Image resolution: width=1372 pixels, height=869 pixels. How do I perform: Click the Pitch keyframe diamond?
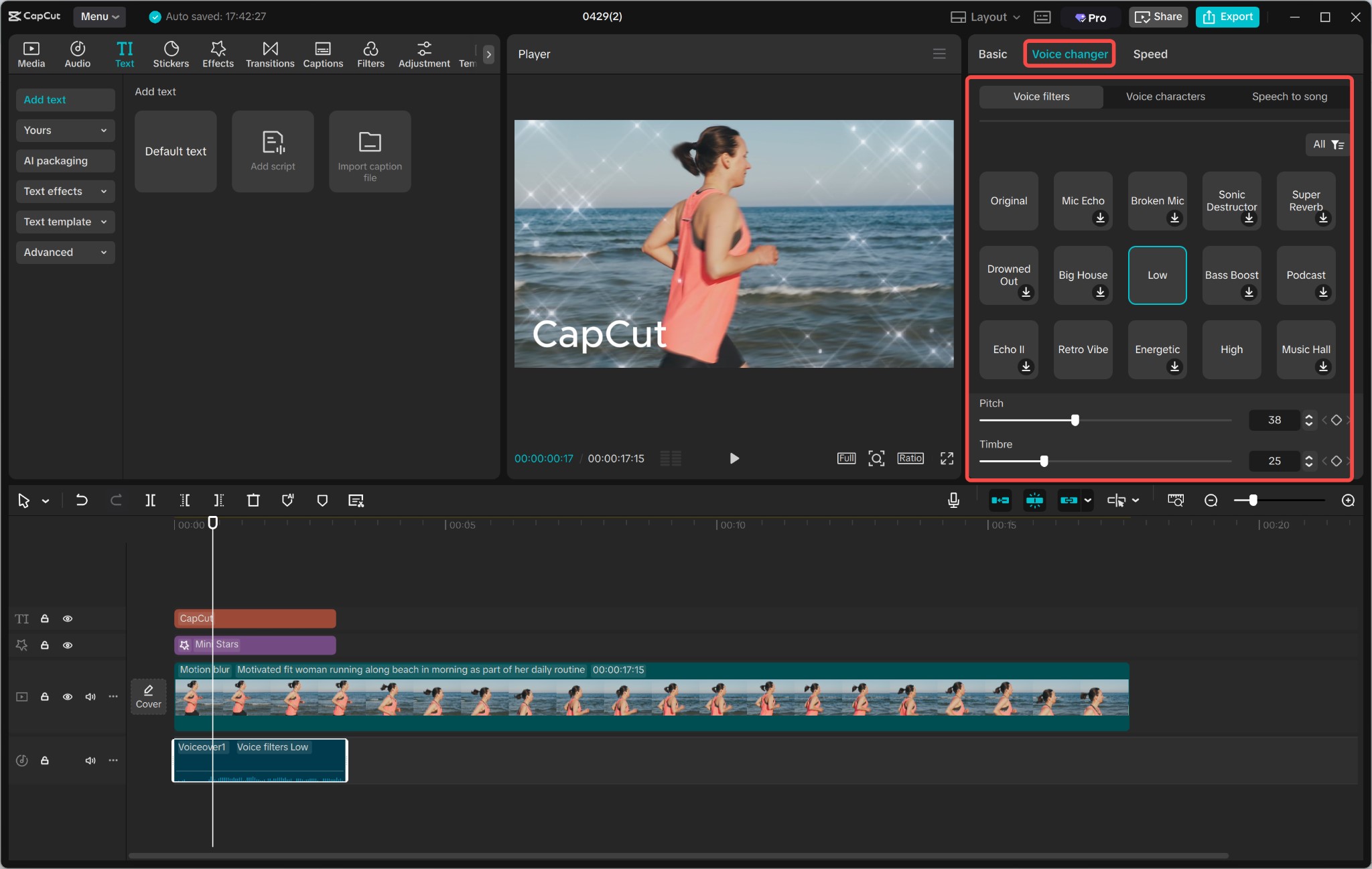[1336, 420]
